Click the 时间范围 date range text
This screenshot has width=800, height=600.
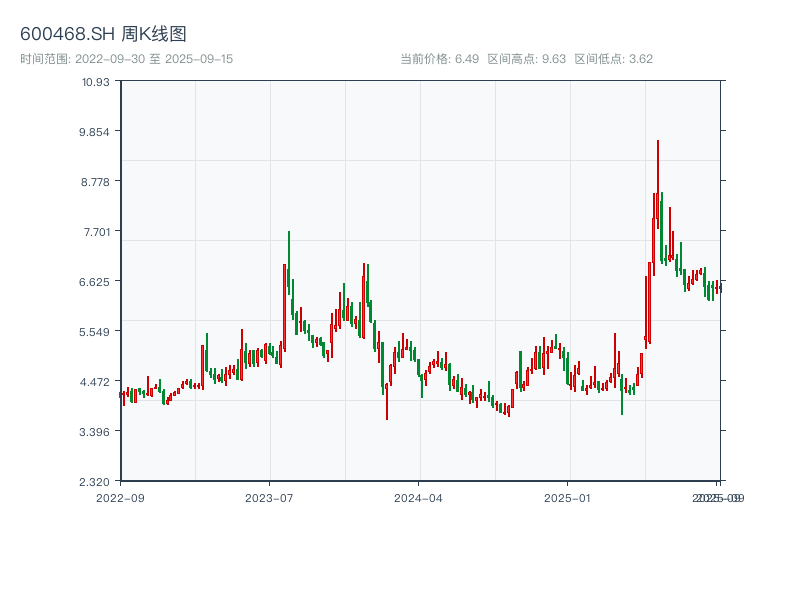coord(127,59)
